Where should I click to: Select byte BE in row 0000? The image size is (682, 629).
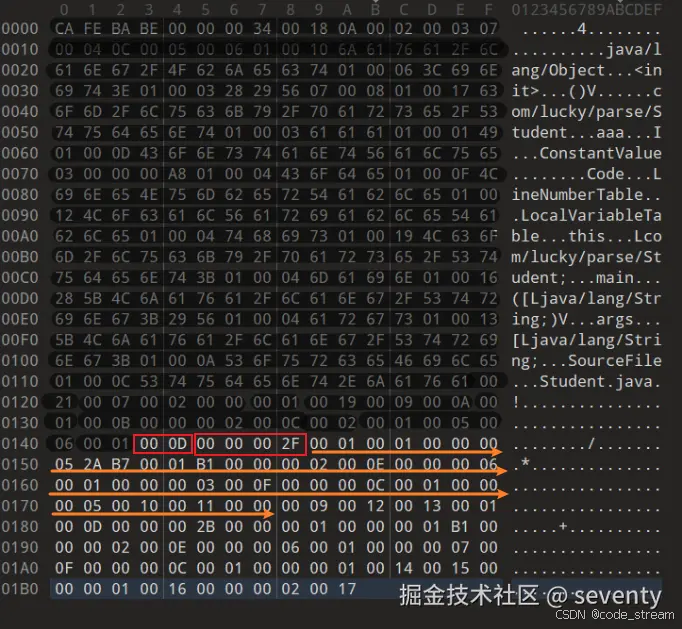(x=149, y=29)
